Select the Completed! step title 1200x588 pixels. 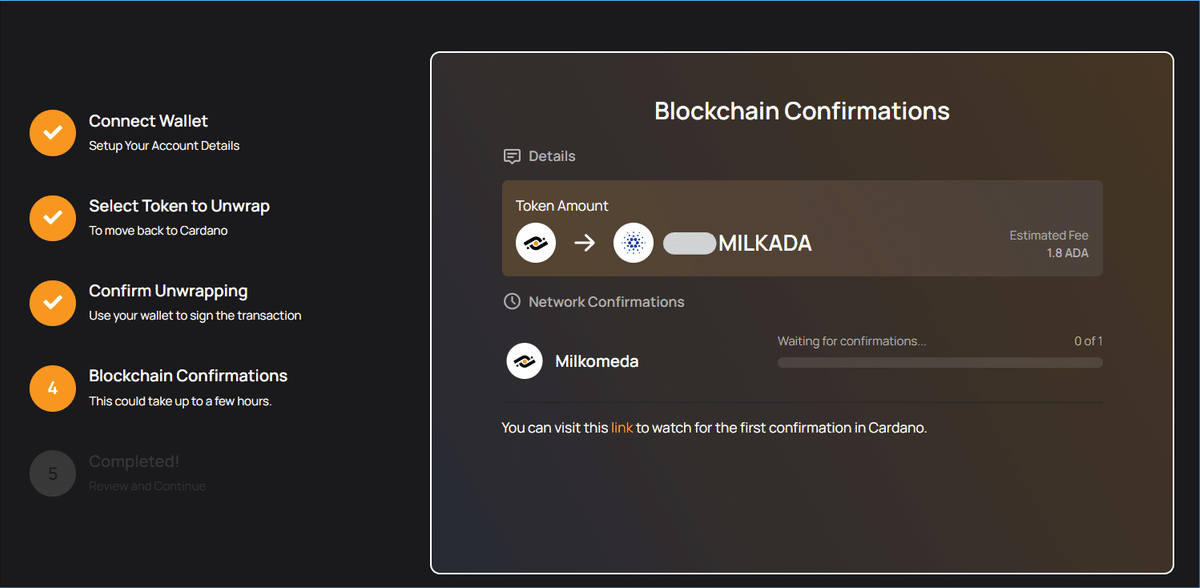134,462
